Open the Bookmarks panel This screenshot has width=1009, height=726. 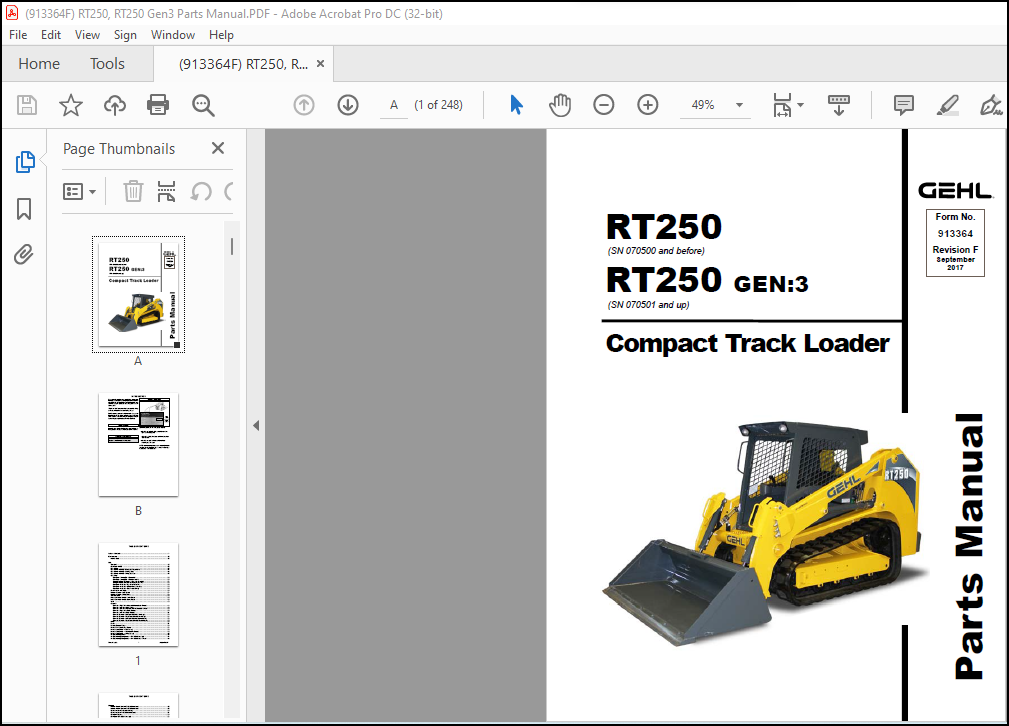point(24,209)
